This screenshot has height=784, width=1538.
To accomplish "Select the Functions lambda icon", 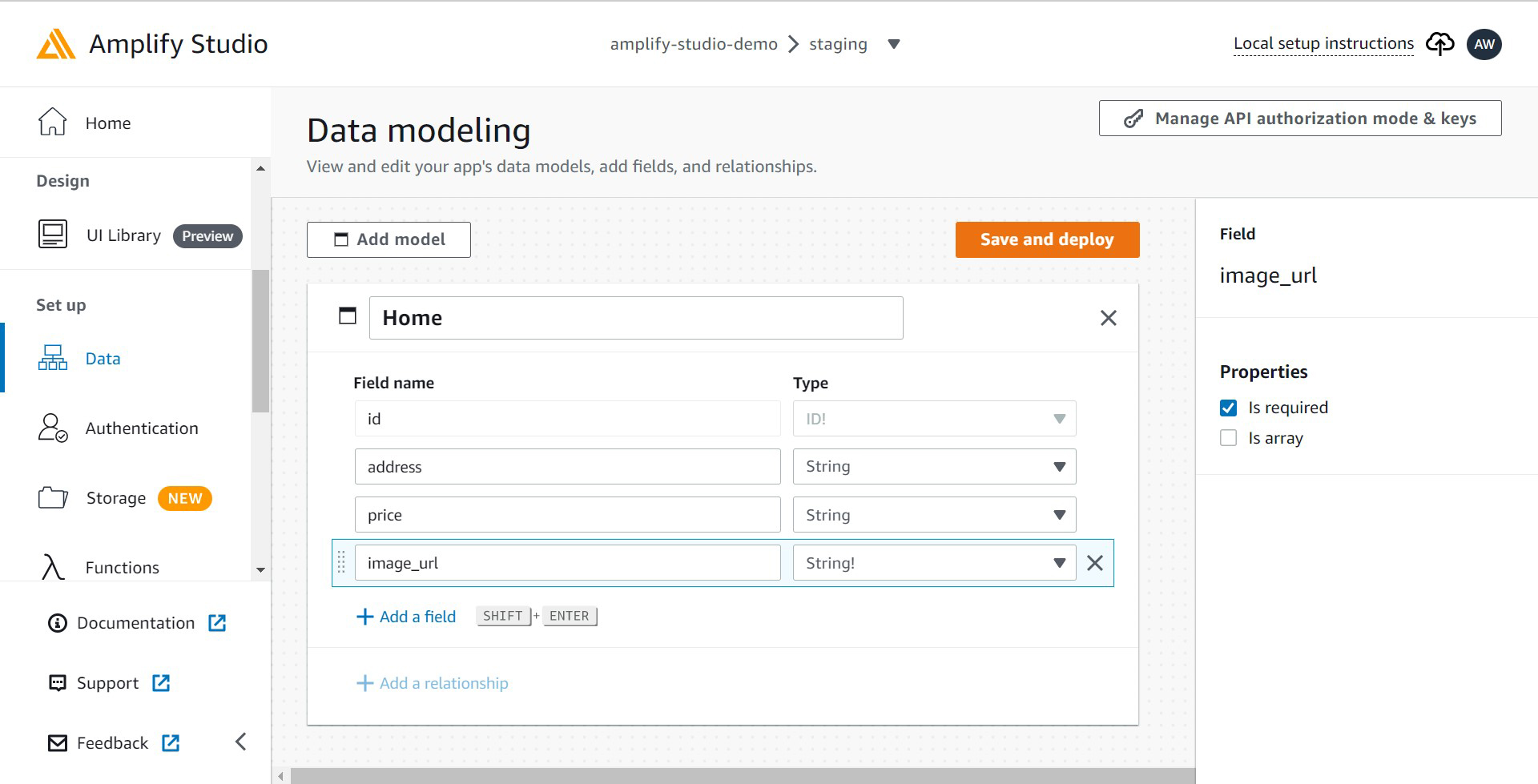I will [52, 567].
